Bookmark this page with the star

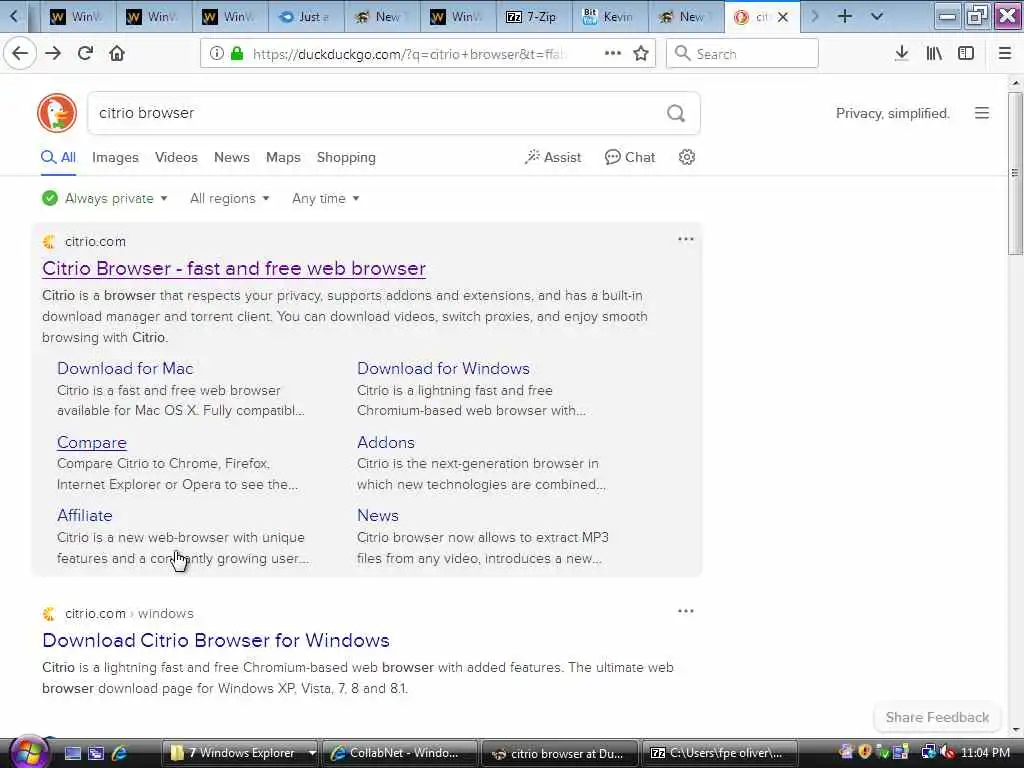pyautogui.click(x=641, y=54)
